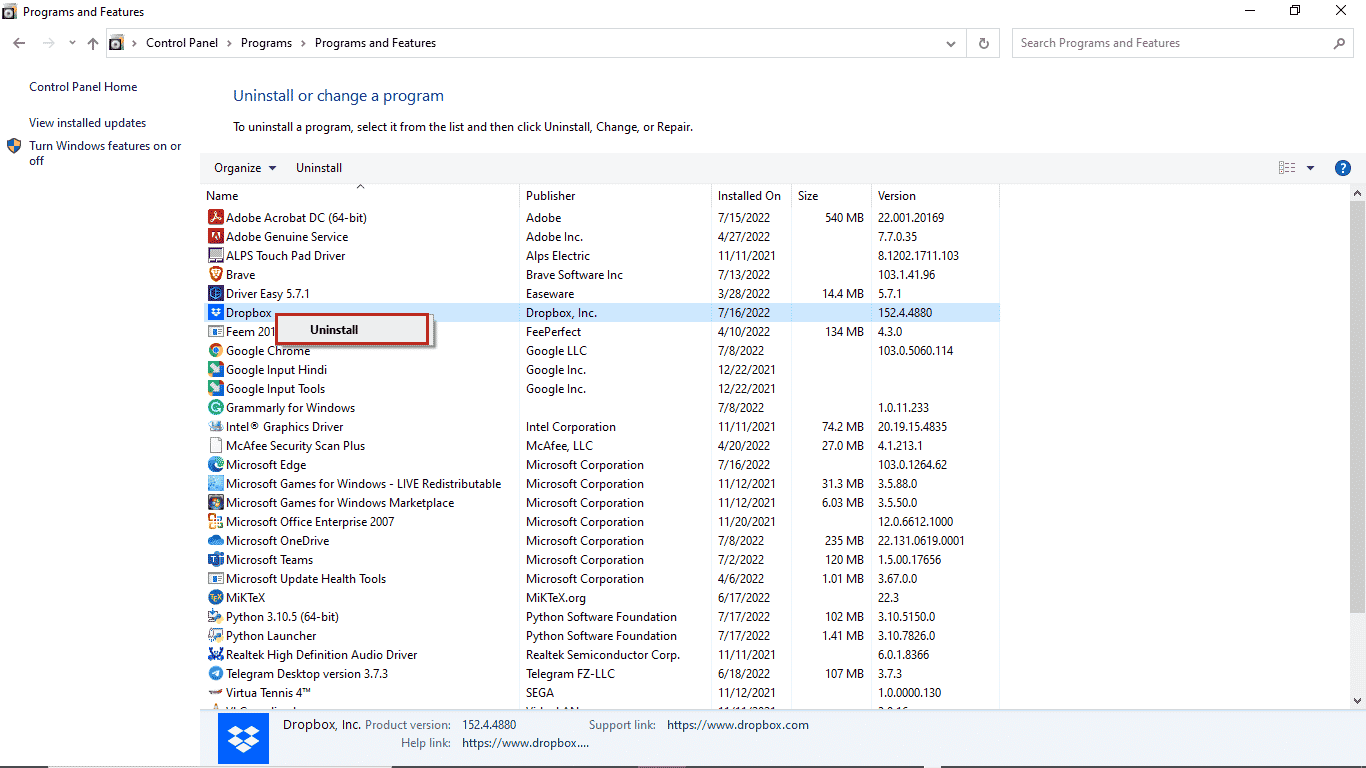This screenshot has width=1366, height=768.
Task: Change view using the view icon
Action: pos(1287,168)
